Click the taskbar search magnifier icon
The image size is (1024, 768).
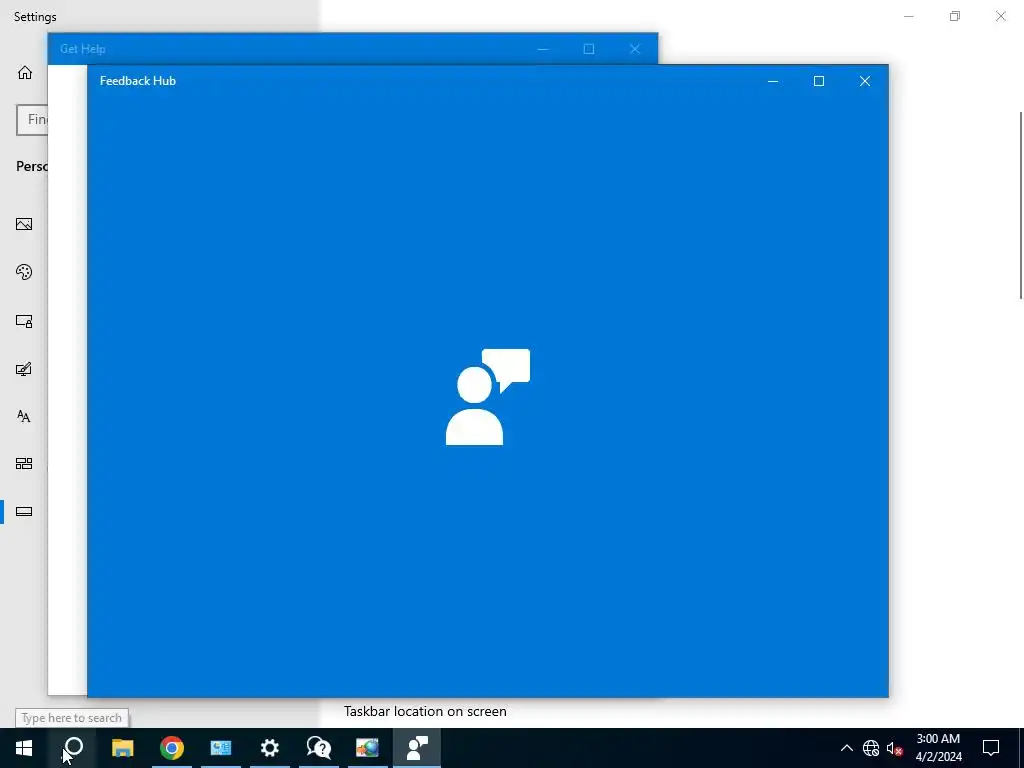(x=74, y=748)
